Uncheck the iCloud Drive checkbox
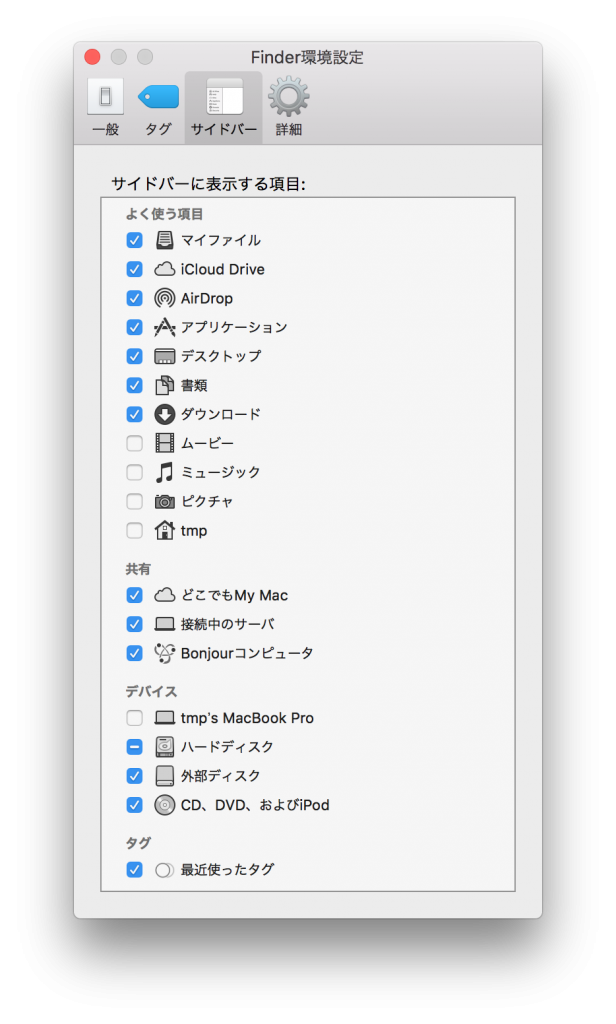This screenshot has width=616, height=1024. (135, 269)
